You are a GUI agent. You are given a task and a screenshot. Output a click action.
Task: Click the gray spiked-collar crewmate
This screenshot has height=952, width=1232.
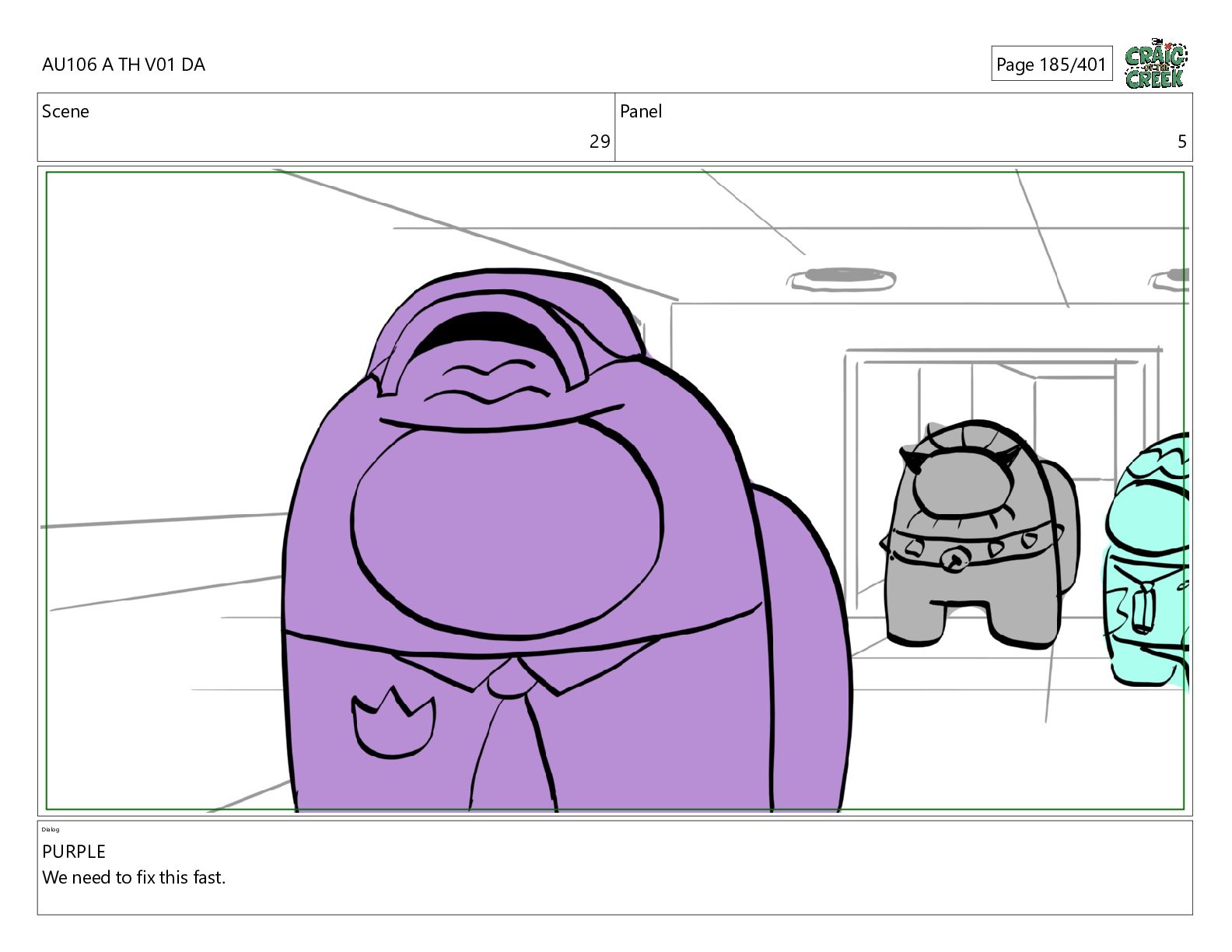(x=982, y=534)
